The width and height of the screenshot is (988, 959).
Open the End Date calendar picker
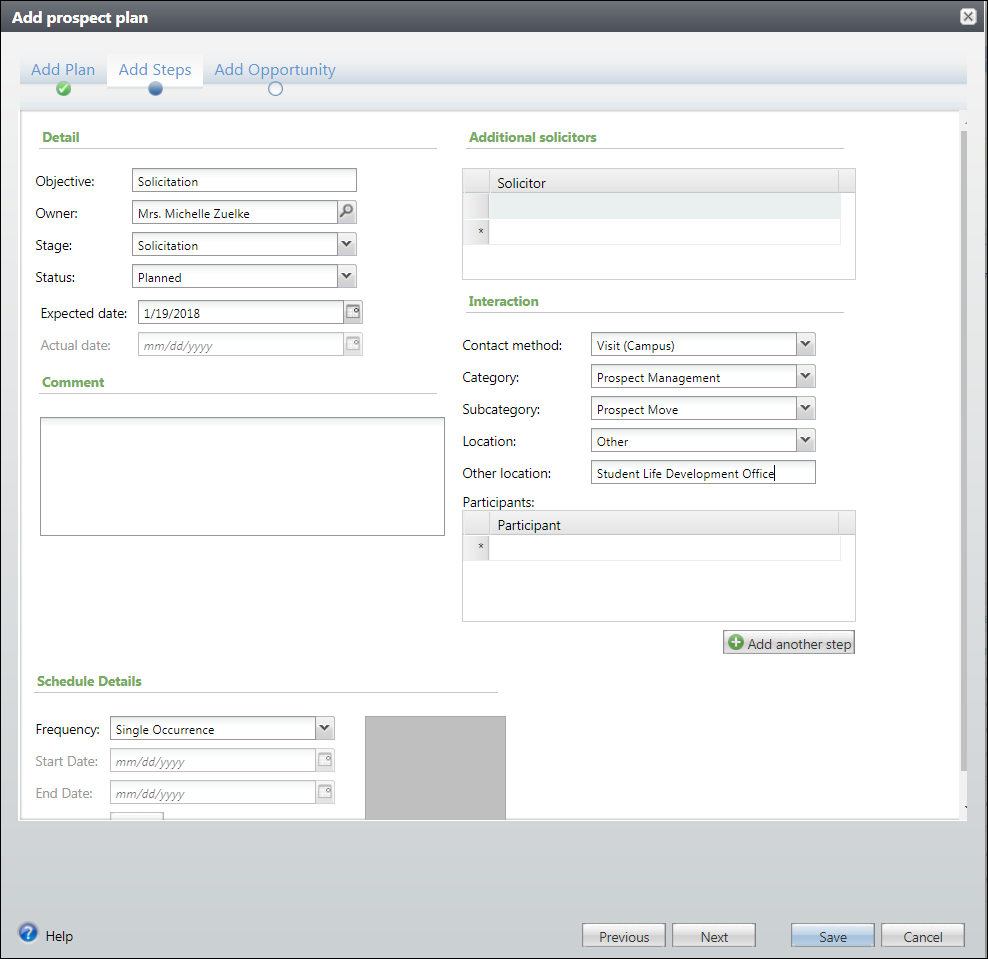point(325,792)
